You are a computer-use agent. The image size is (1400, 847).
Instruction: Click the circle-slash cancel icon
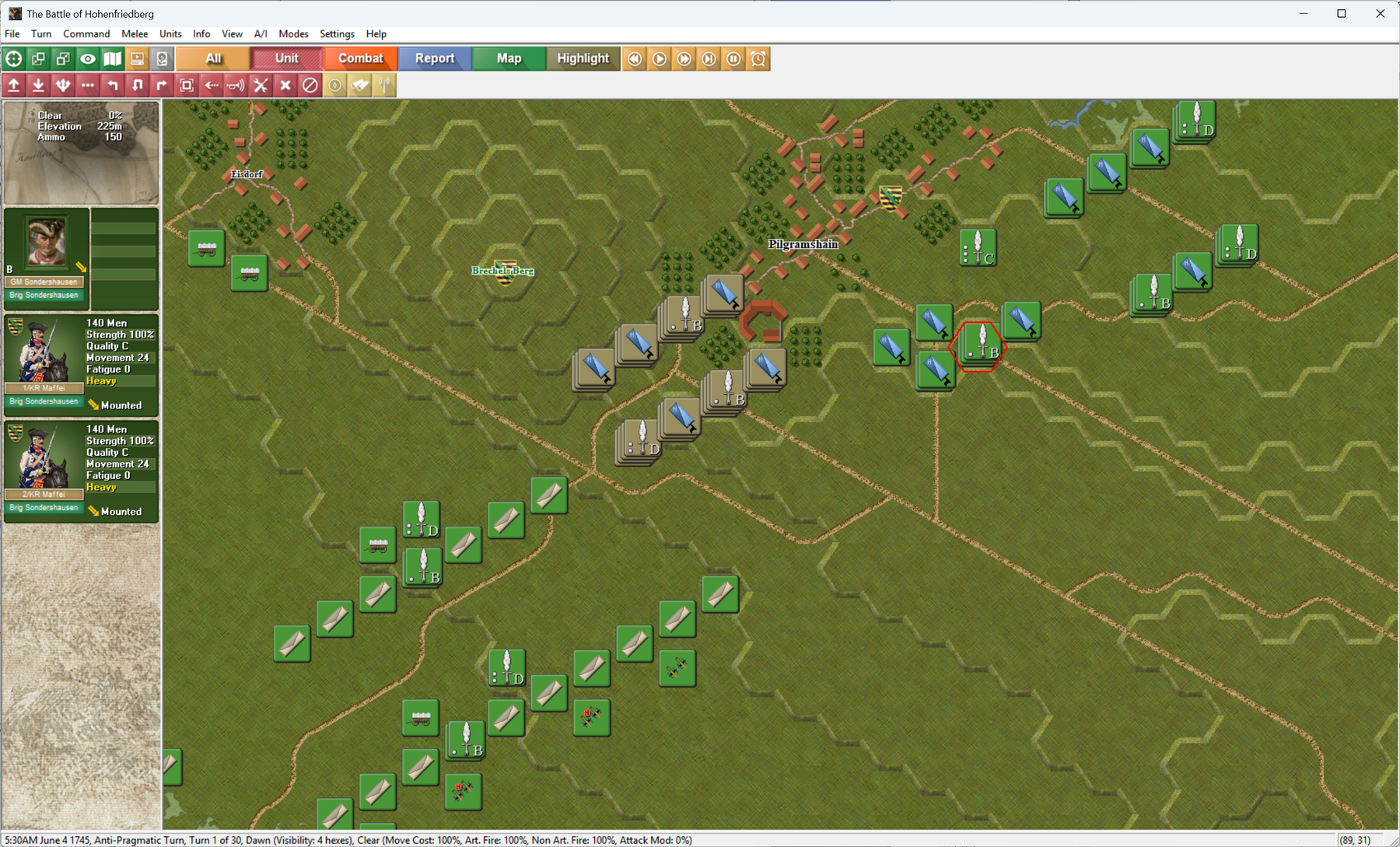310,86
